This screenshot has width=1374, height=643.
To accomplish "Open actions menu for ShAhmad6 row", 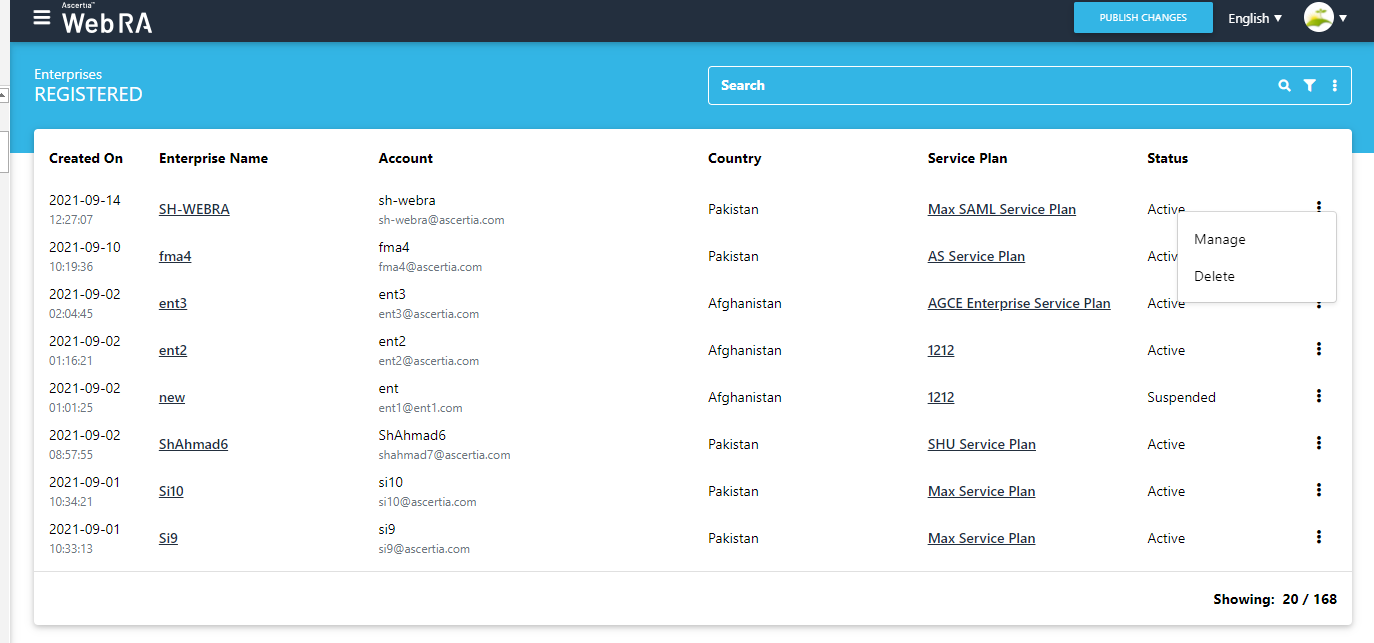I will (x=1318, y=443).
